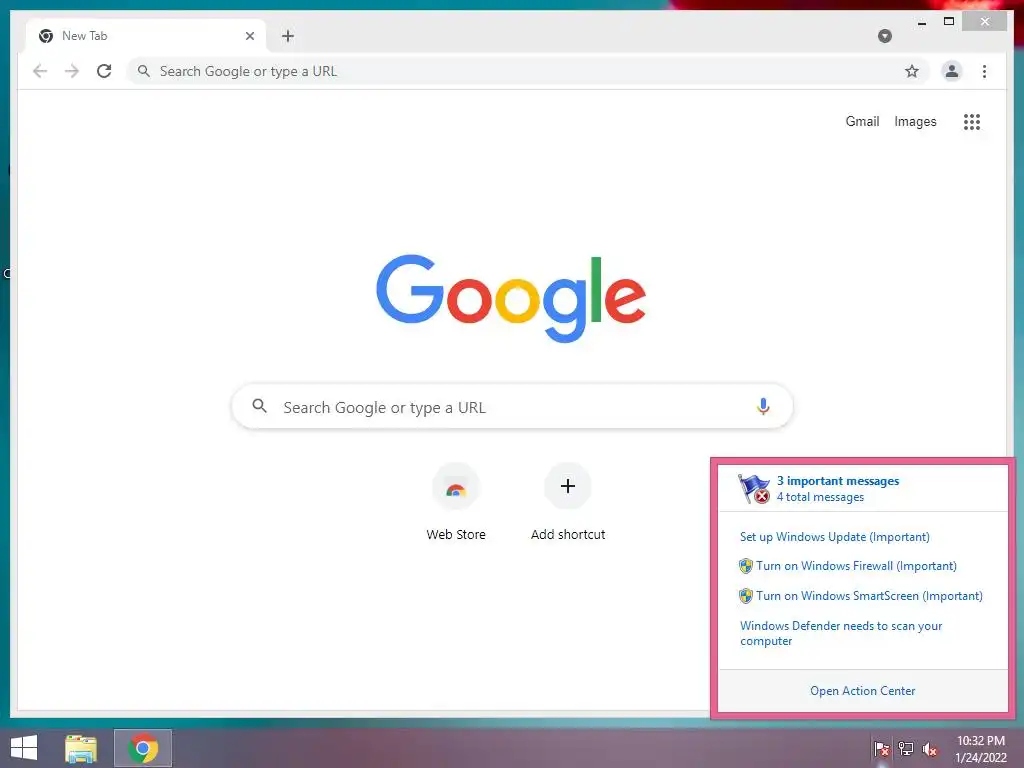Click the network tray icon

(x=906, y=749)
